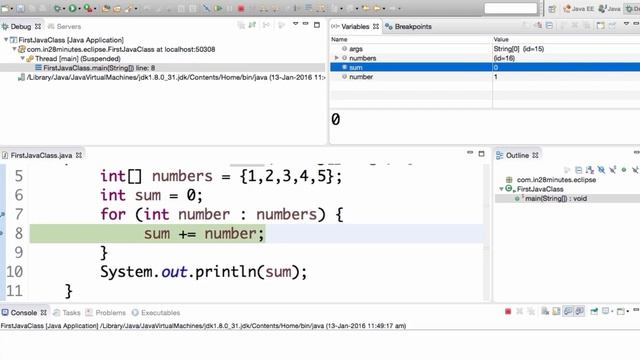Select the args variable row
The image size is (640, 360).
point(484,49)
